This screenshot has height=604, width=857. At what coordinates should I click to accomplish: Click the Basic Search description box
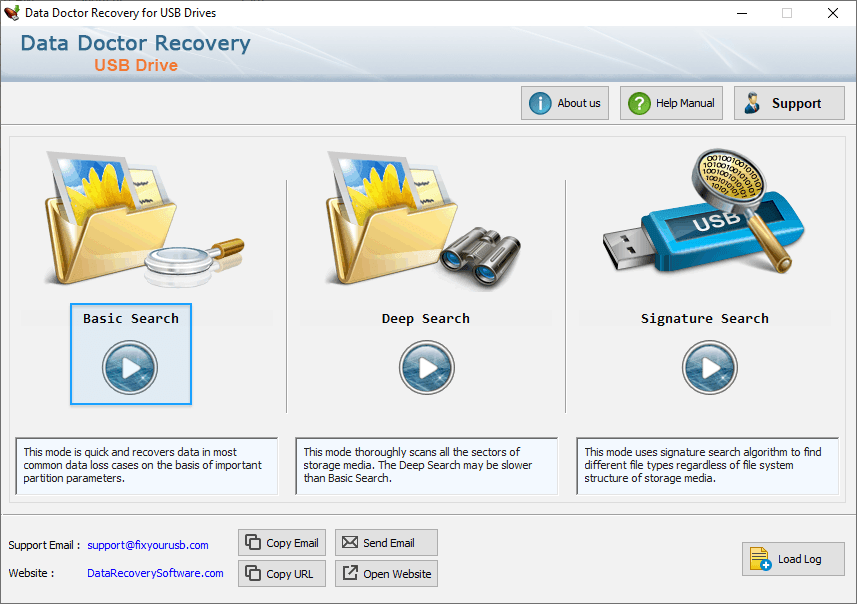(146, 466)
